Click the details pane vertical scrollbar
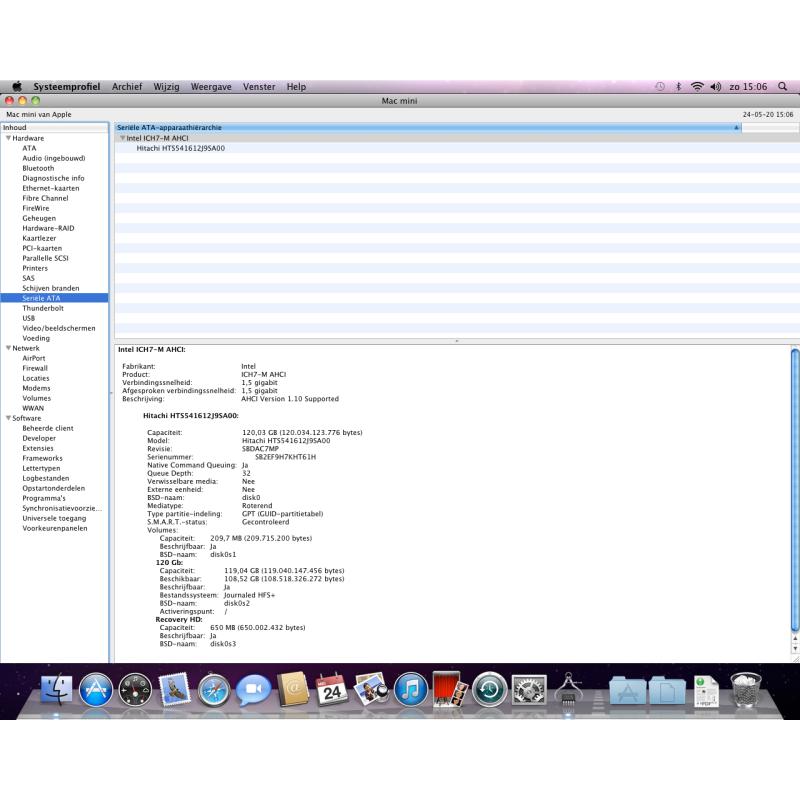 795,490
